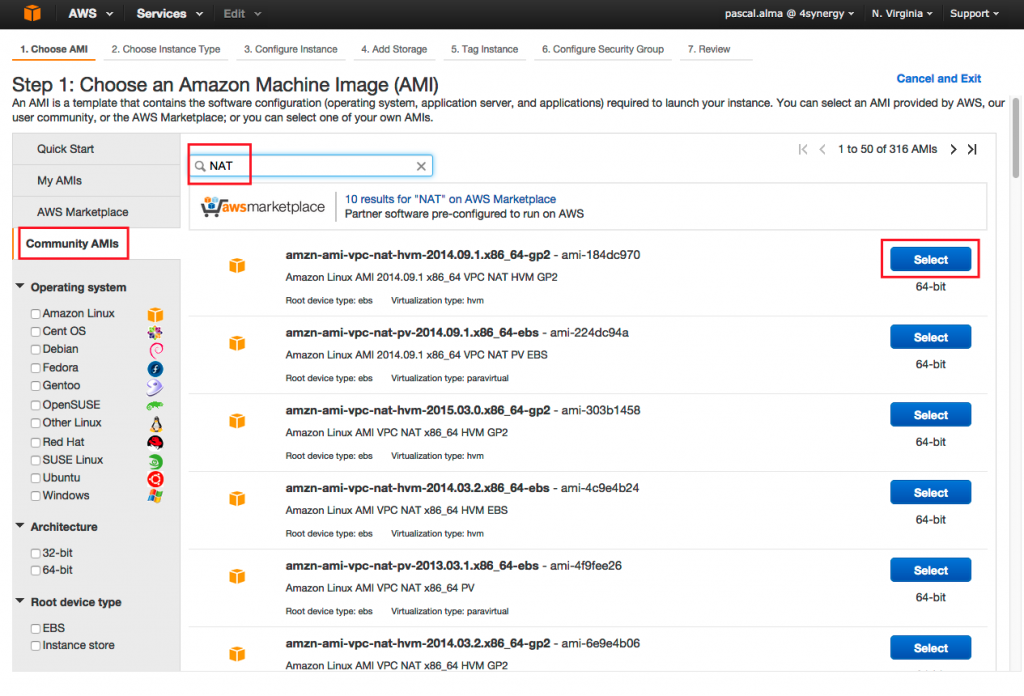Collapse the Operating system section
The height and width of the screenshot is (696, 1024).
pos(20,287)
